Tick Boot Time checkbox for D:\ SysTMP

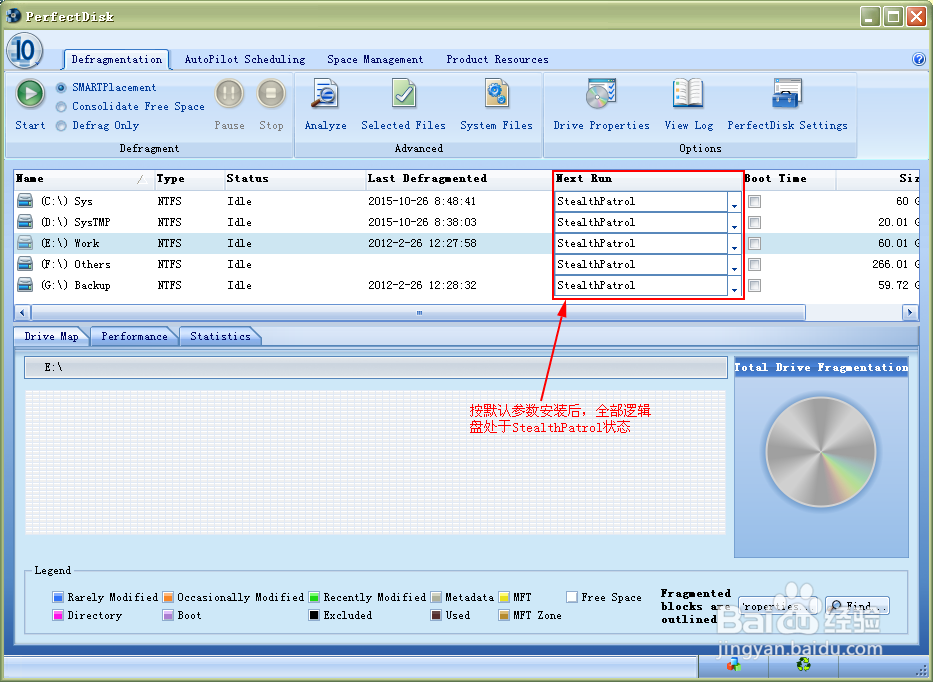pyautogui.click(x=754, y=222)
